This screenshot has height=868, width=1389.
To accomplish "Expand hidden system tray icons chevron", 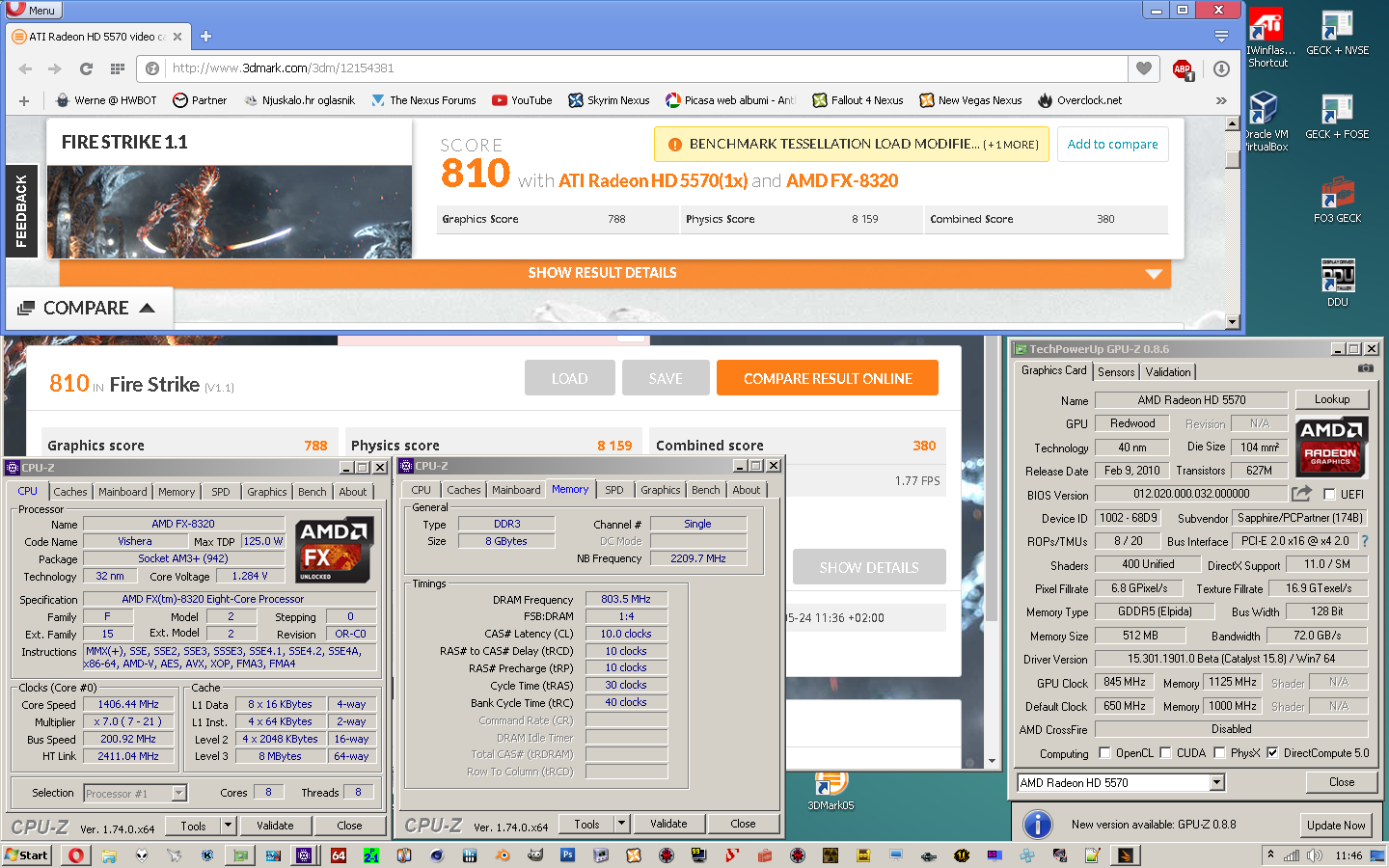I will (x=1271, y=854).
